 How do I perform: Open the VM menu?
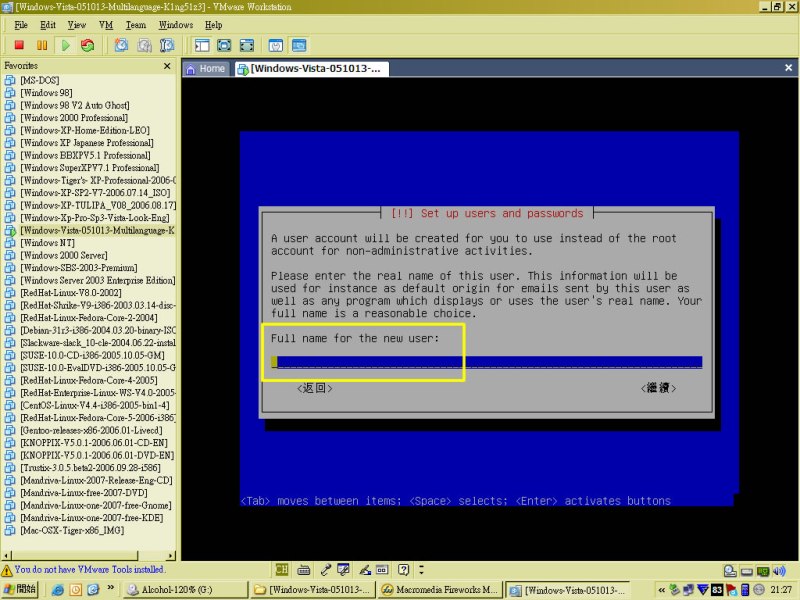click(106, 25)
